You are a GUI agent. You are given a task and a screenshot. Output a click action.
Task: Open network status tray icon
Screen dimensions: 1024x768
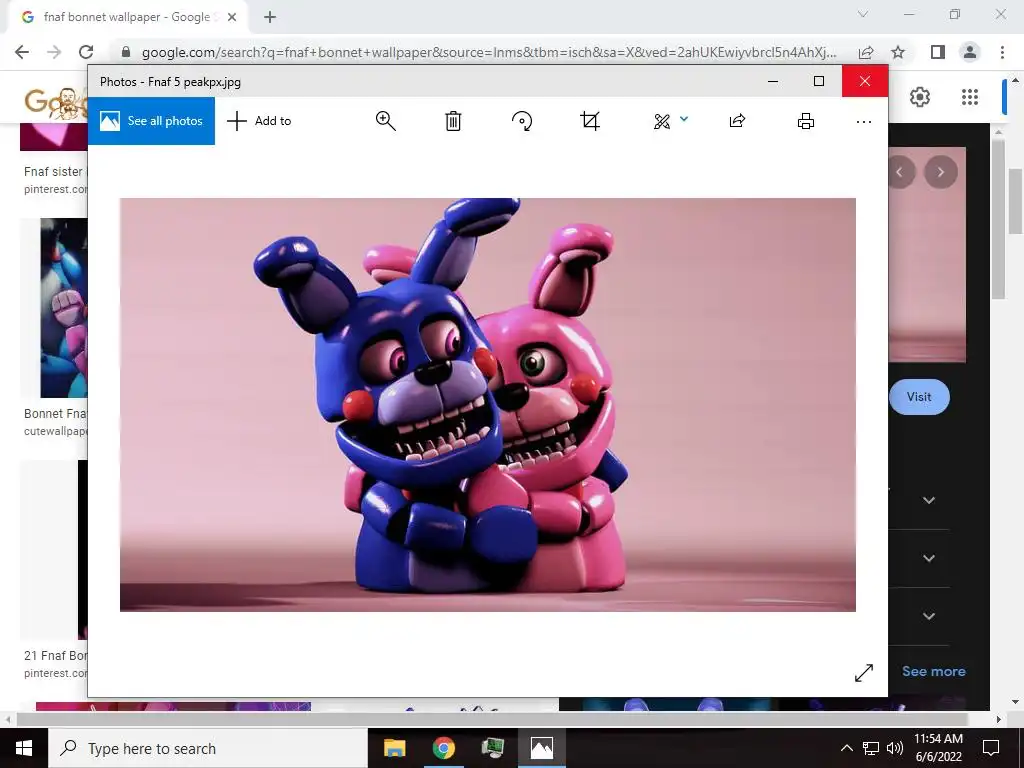click(871, 748)
